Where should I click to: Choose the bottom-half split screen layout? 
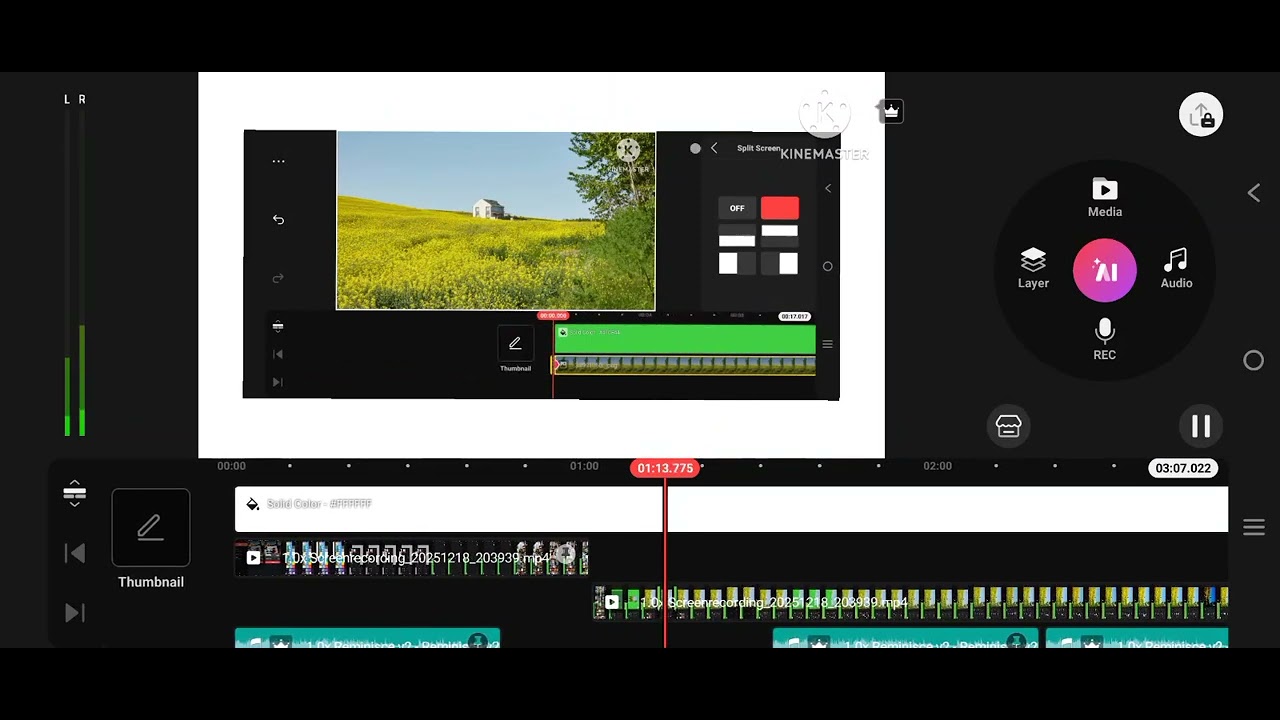tap(737, 236)
